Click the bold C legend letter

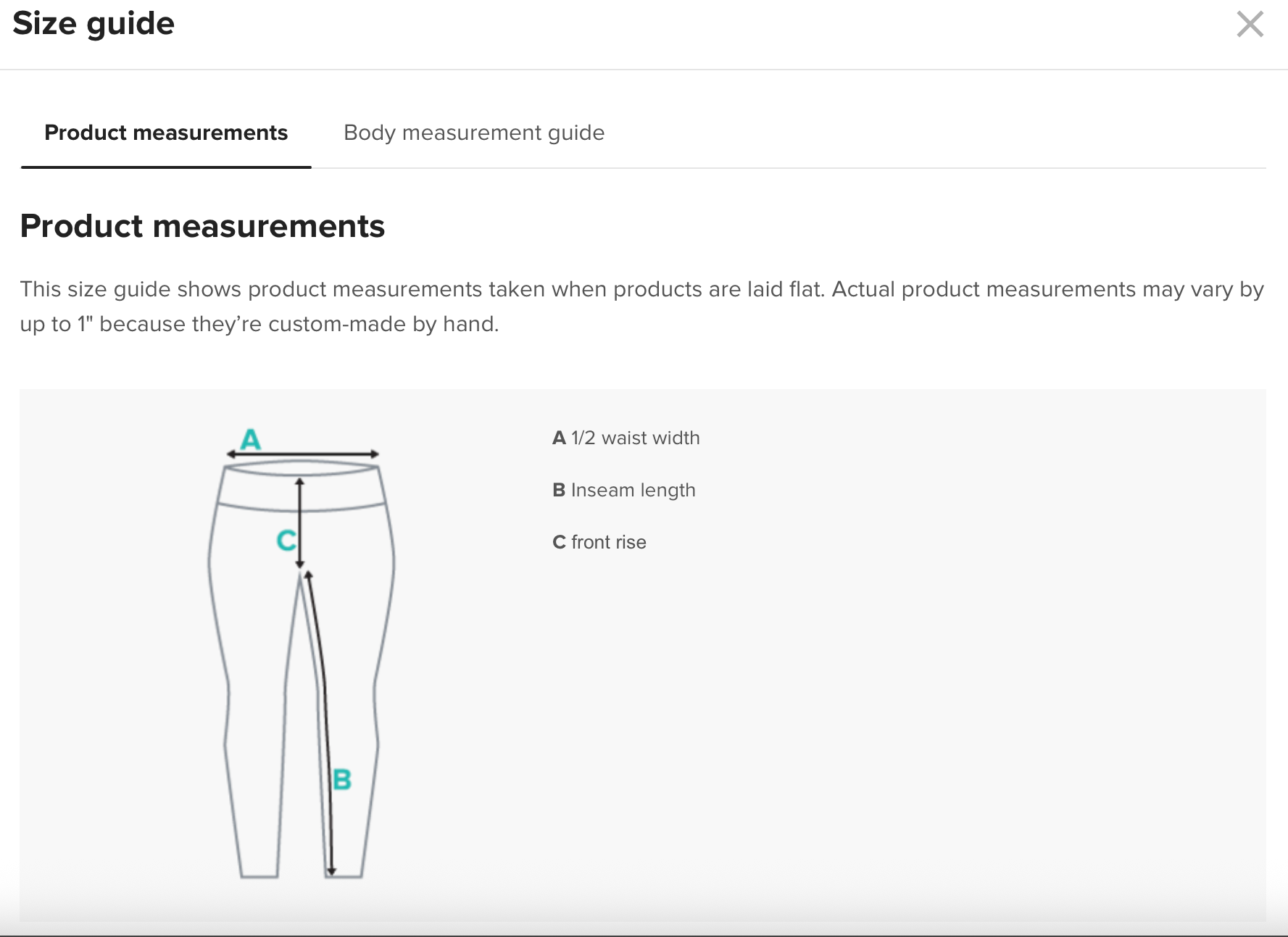click(559, 542)
